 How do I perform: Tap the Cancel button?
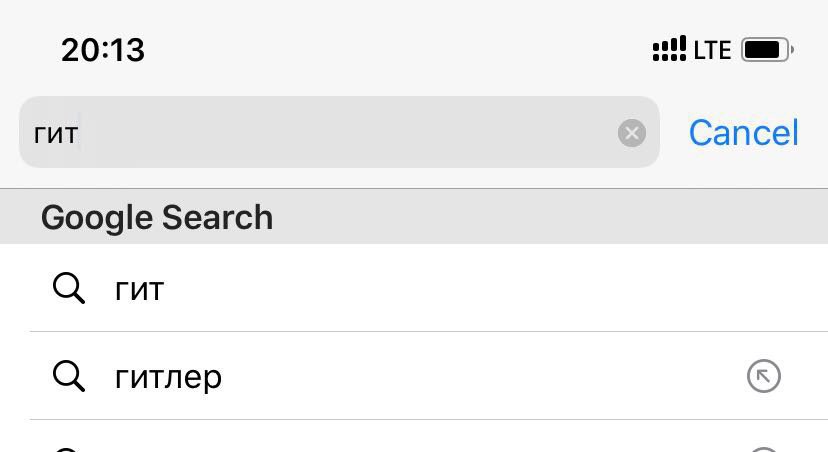tap(744, 133)
